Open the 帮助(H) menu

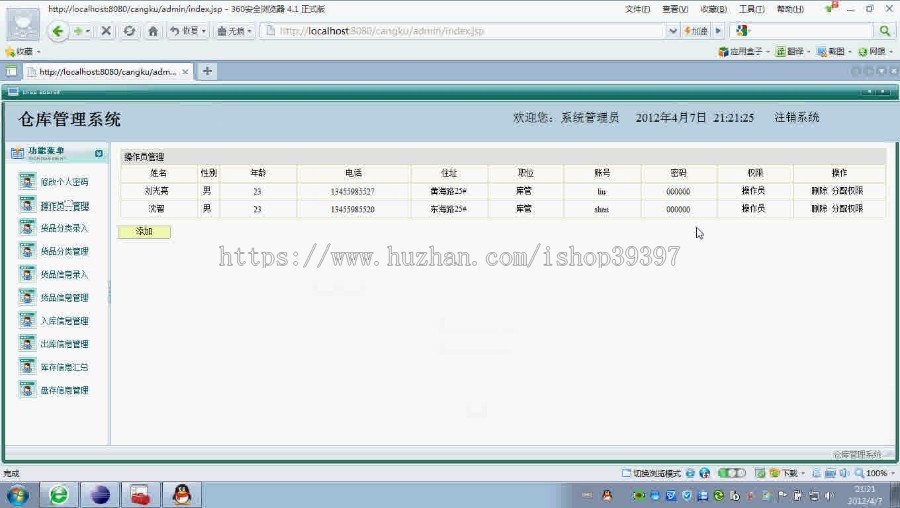(790, 9)
